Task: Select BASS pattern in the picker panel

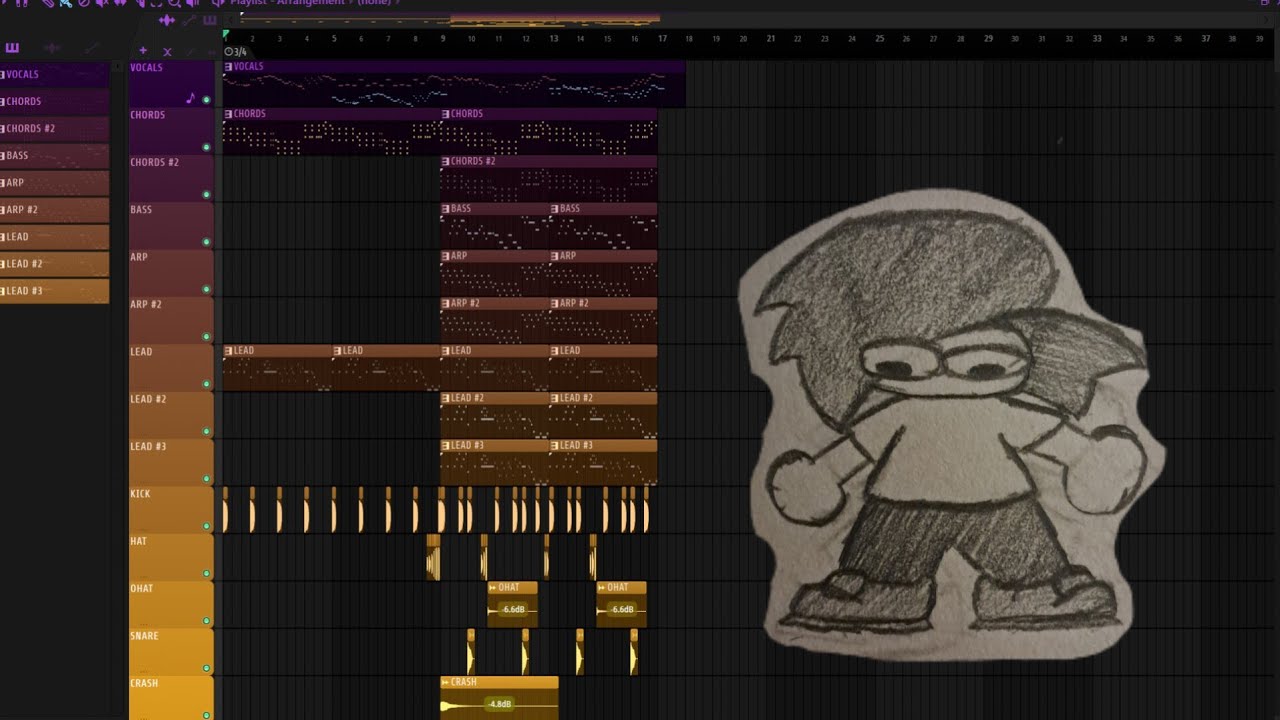Action: [54, 155]
